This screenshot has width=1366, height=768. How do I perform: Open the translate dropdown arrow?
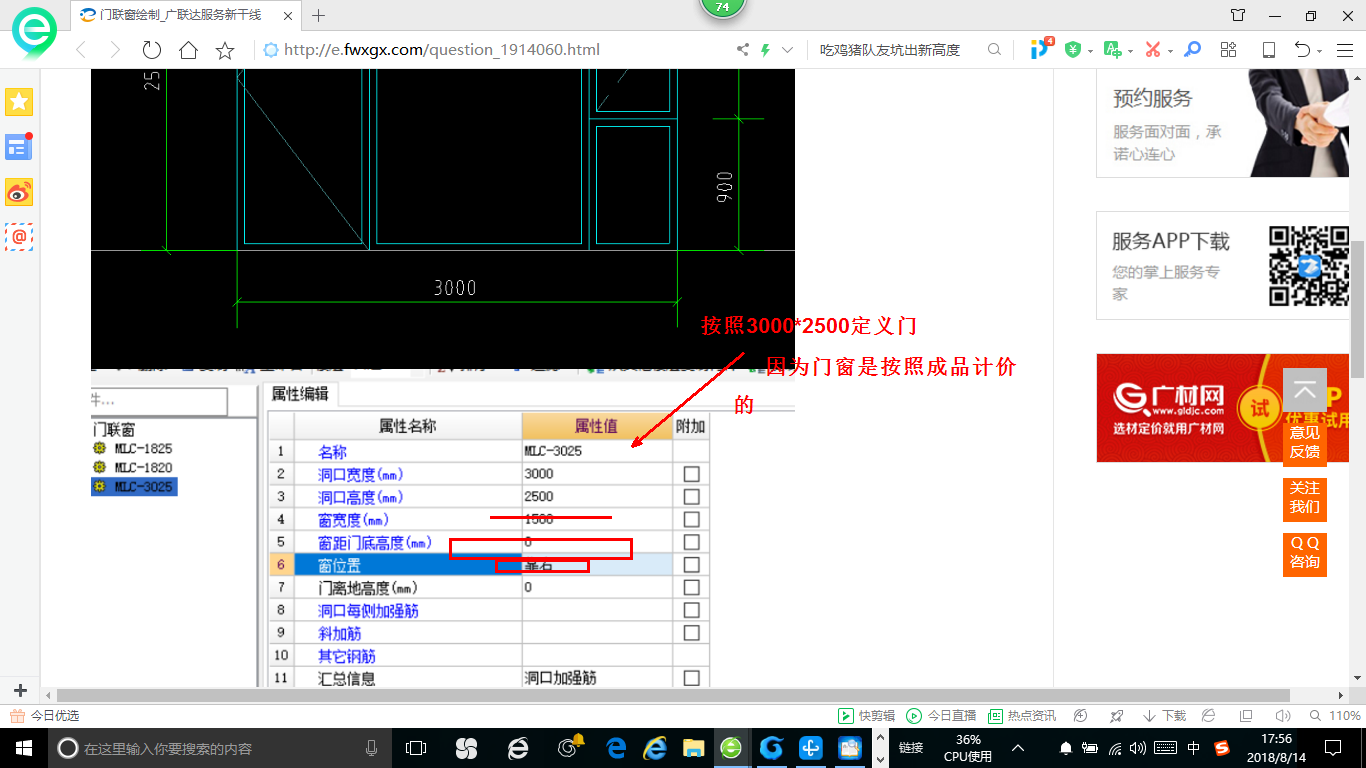(1130, 50)
